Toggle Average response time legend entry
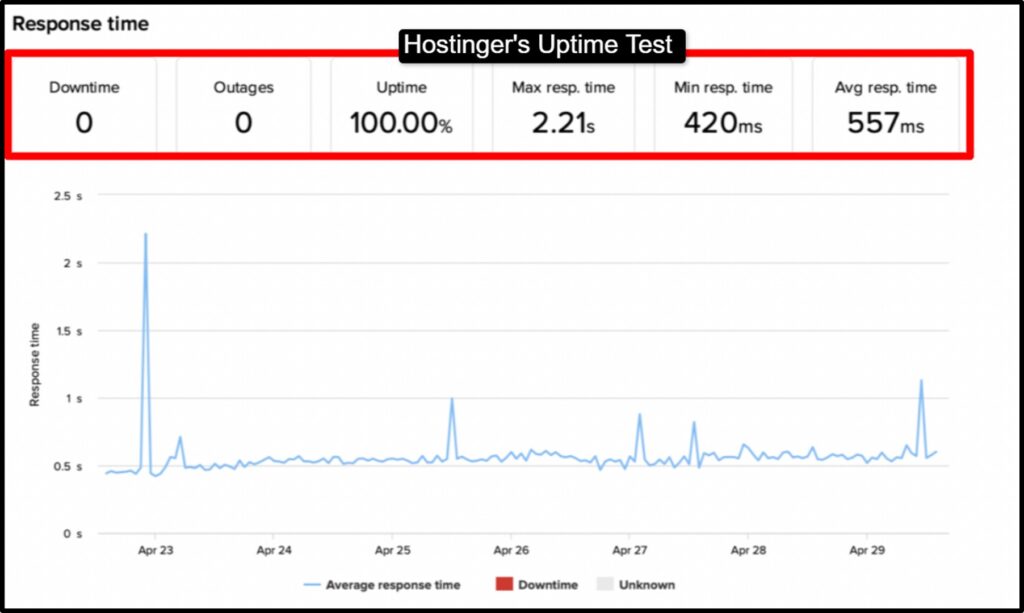 coord(382,585)
